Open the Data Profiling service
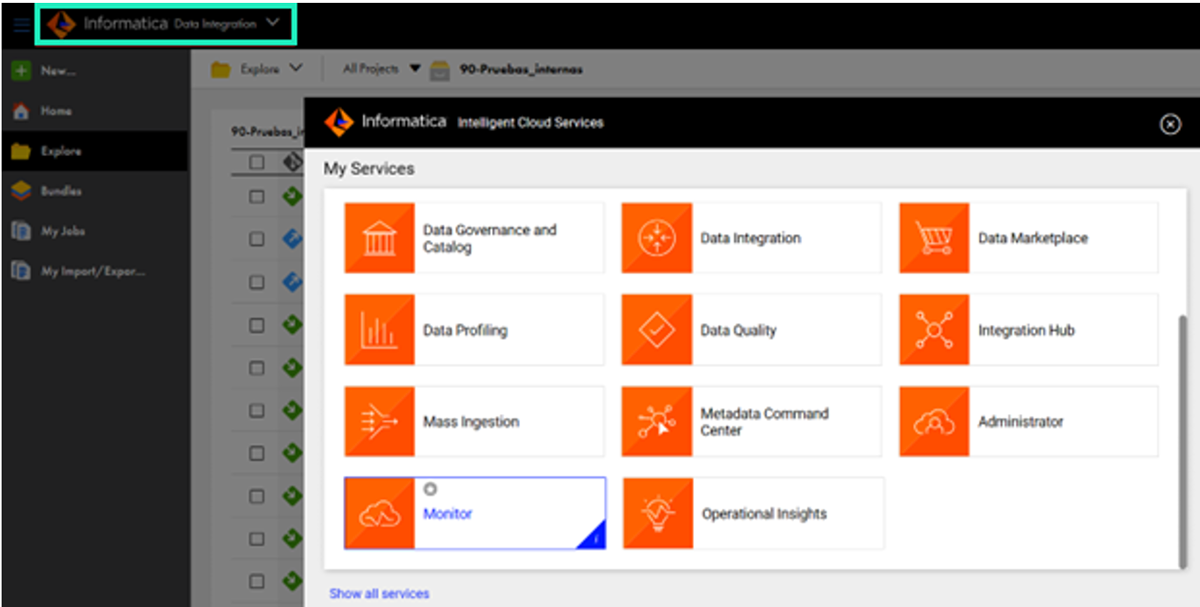Image resolution: width=1200 pixels, height=607 pixels. click(474, 330)
